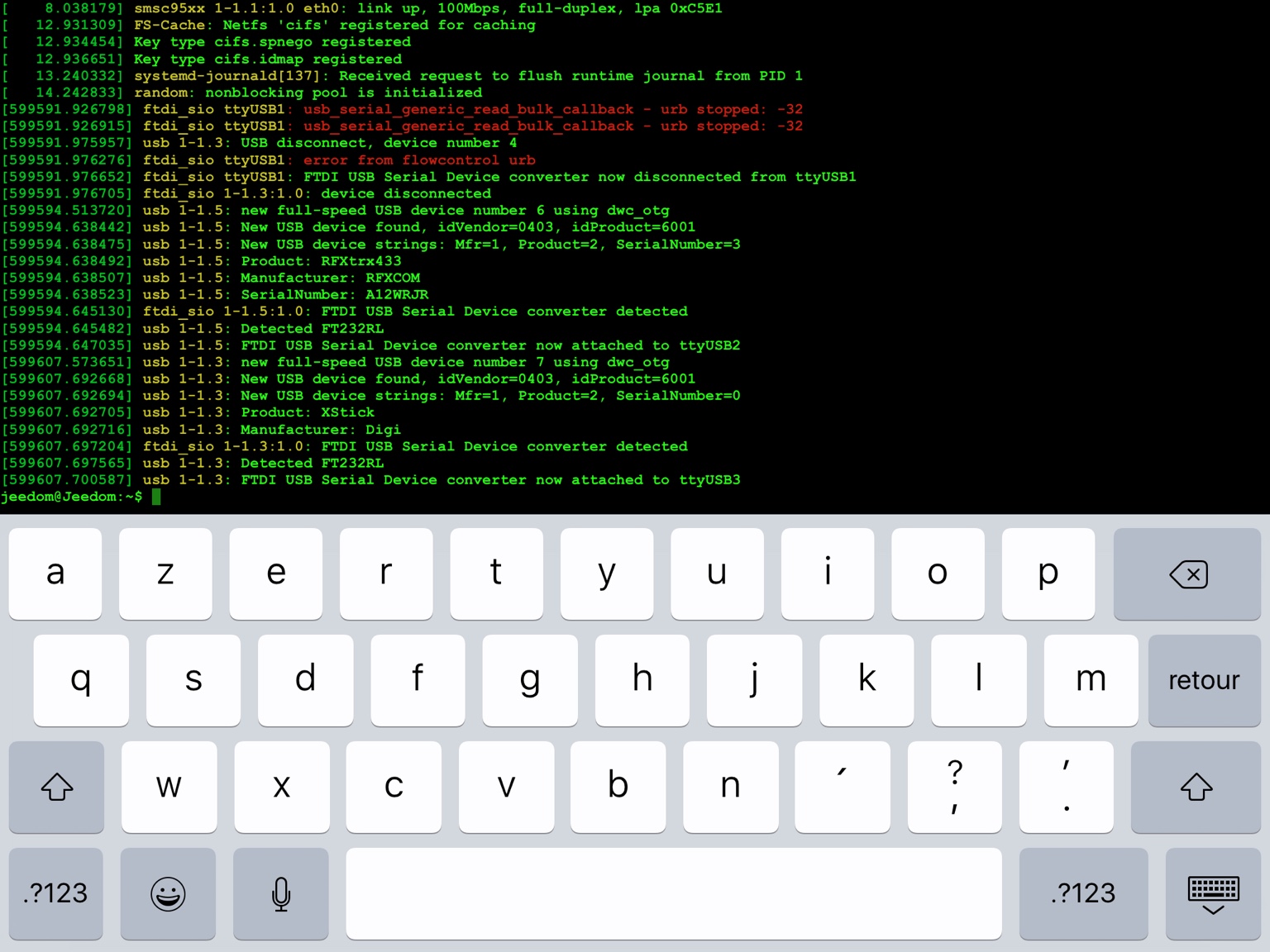Click the 'Manufacturer: RFXCOM' log line

point(211,278)
